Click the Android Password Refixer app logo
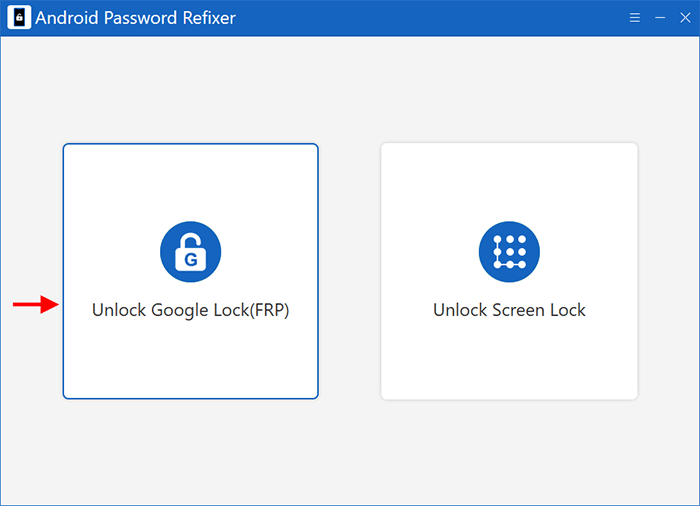 pos(19,17)
